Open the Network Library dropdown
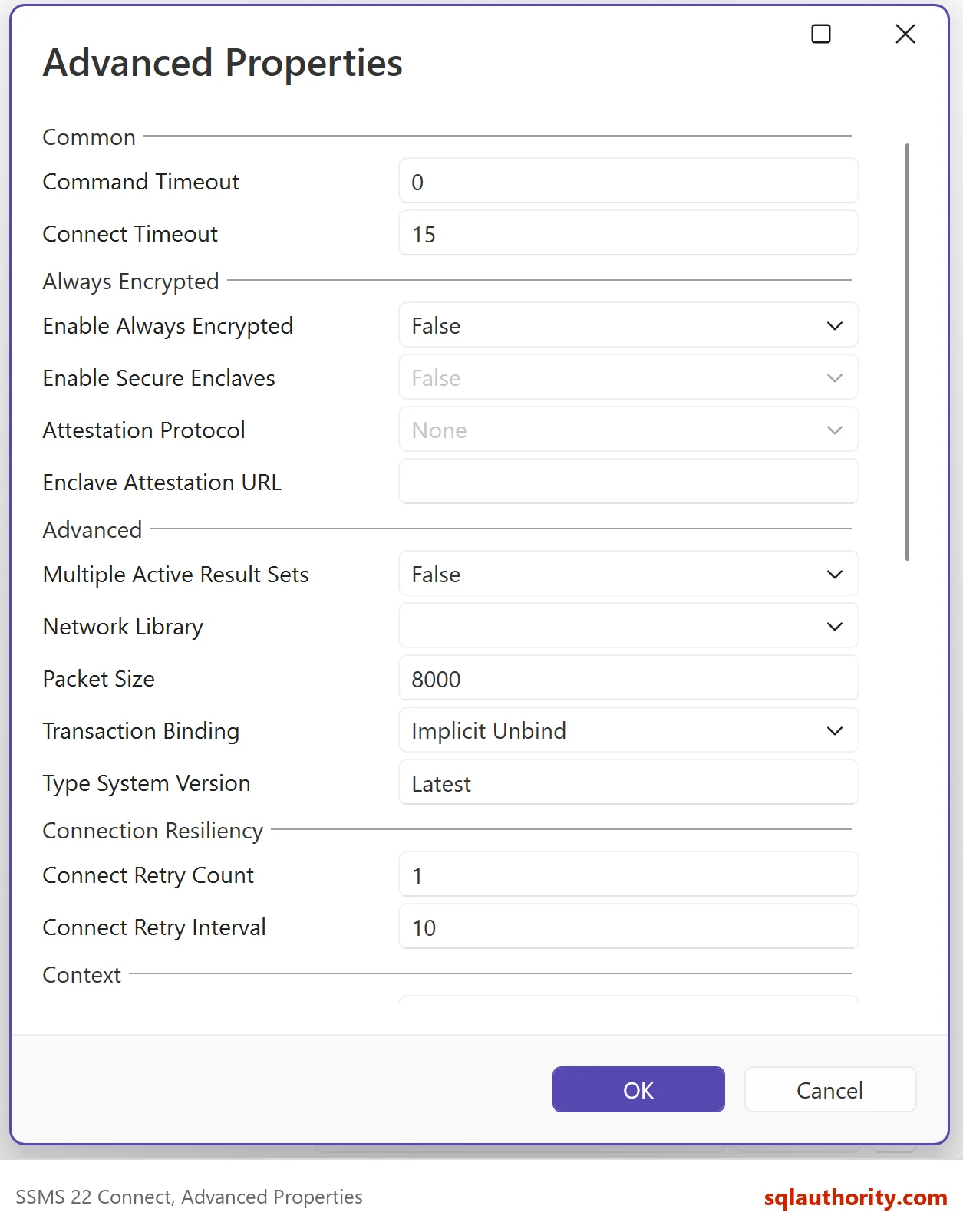 tap(628, 626)
